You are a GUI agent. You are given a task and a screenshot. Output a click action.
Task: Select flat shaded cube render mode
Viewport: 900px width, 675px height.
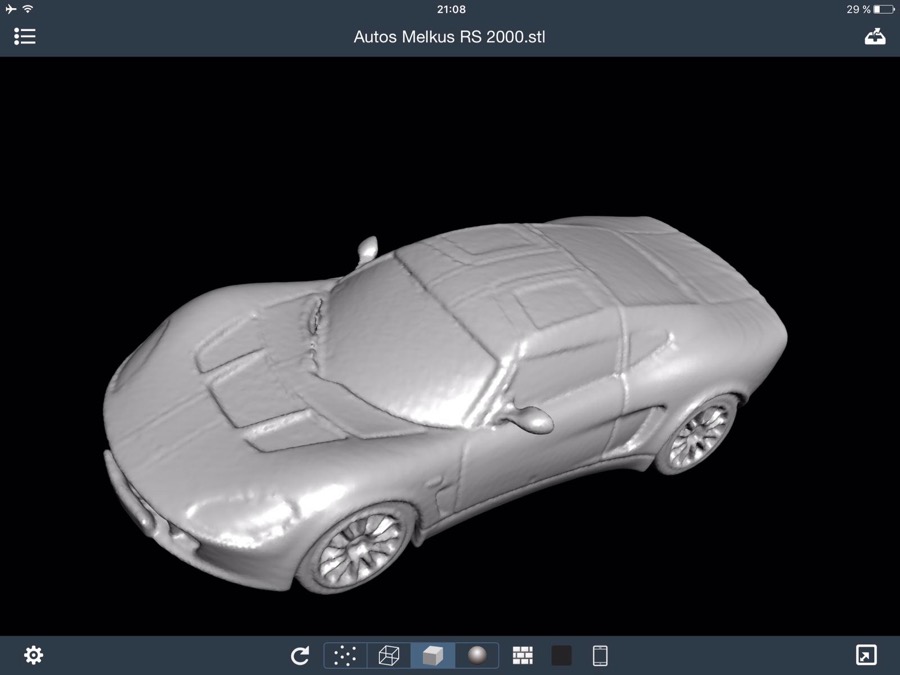click(432, 656)
